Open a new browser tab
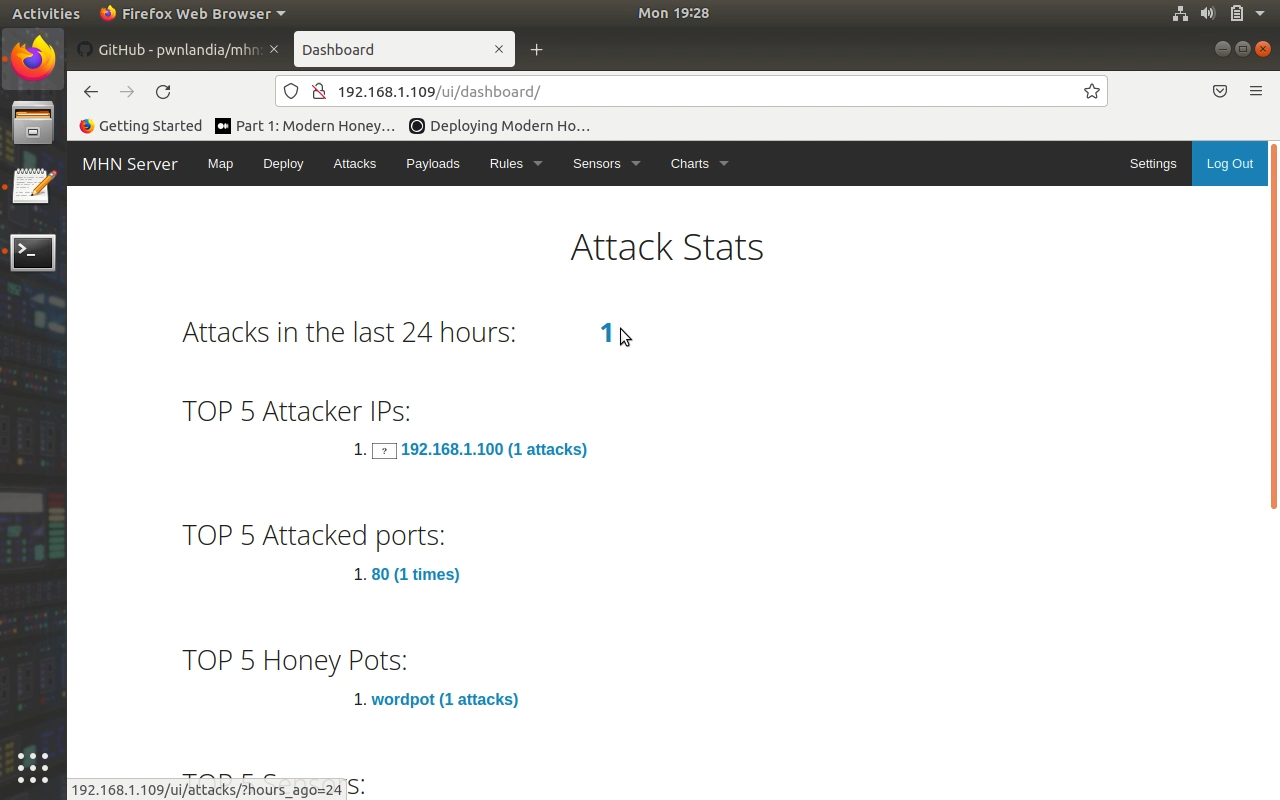 point(537,50)
